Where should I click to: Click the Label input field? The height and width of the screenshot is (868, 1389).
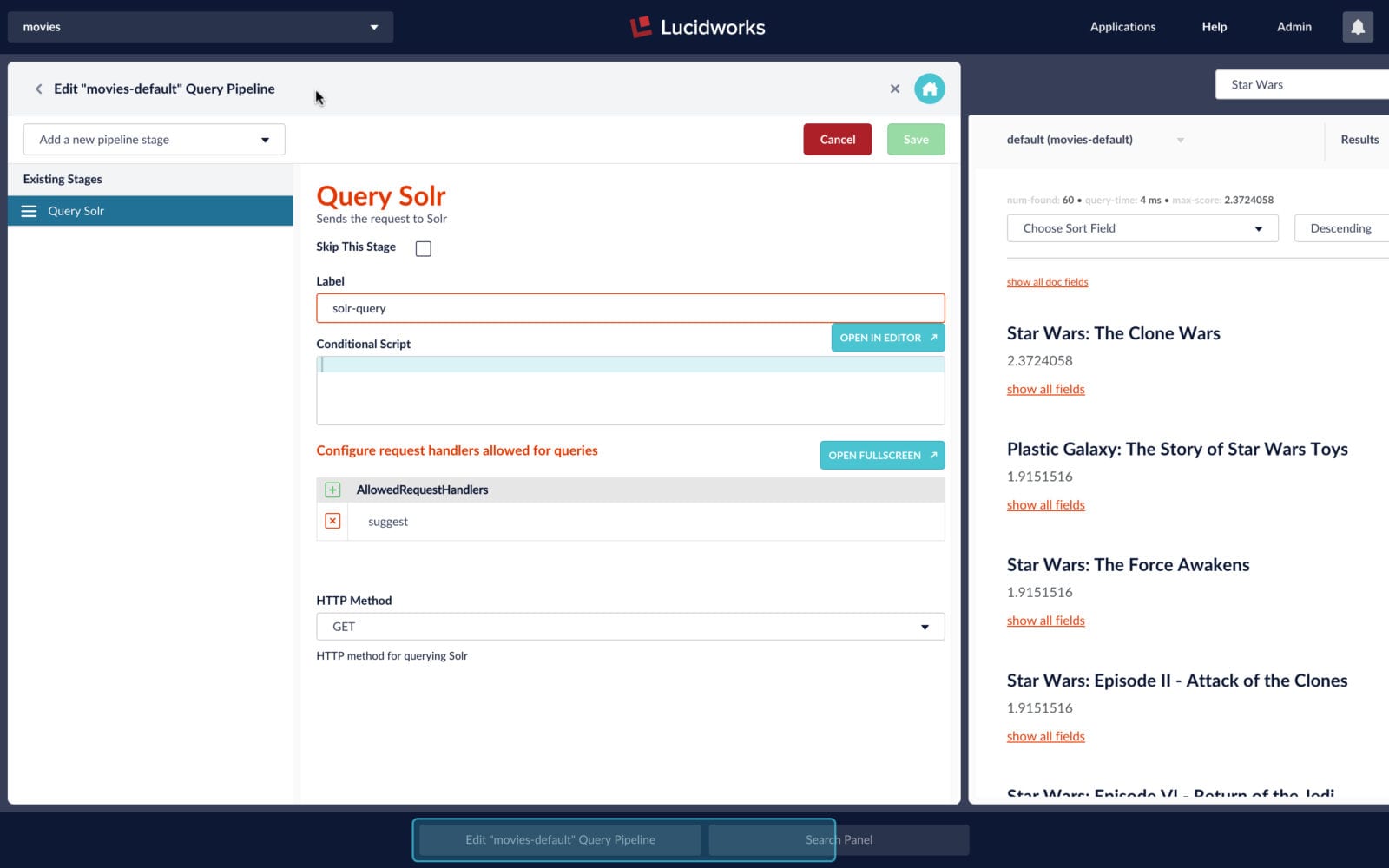pyautogui.click(x=630, y=308)
